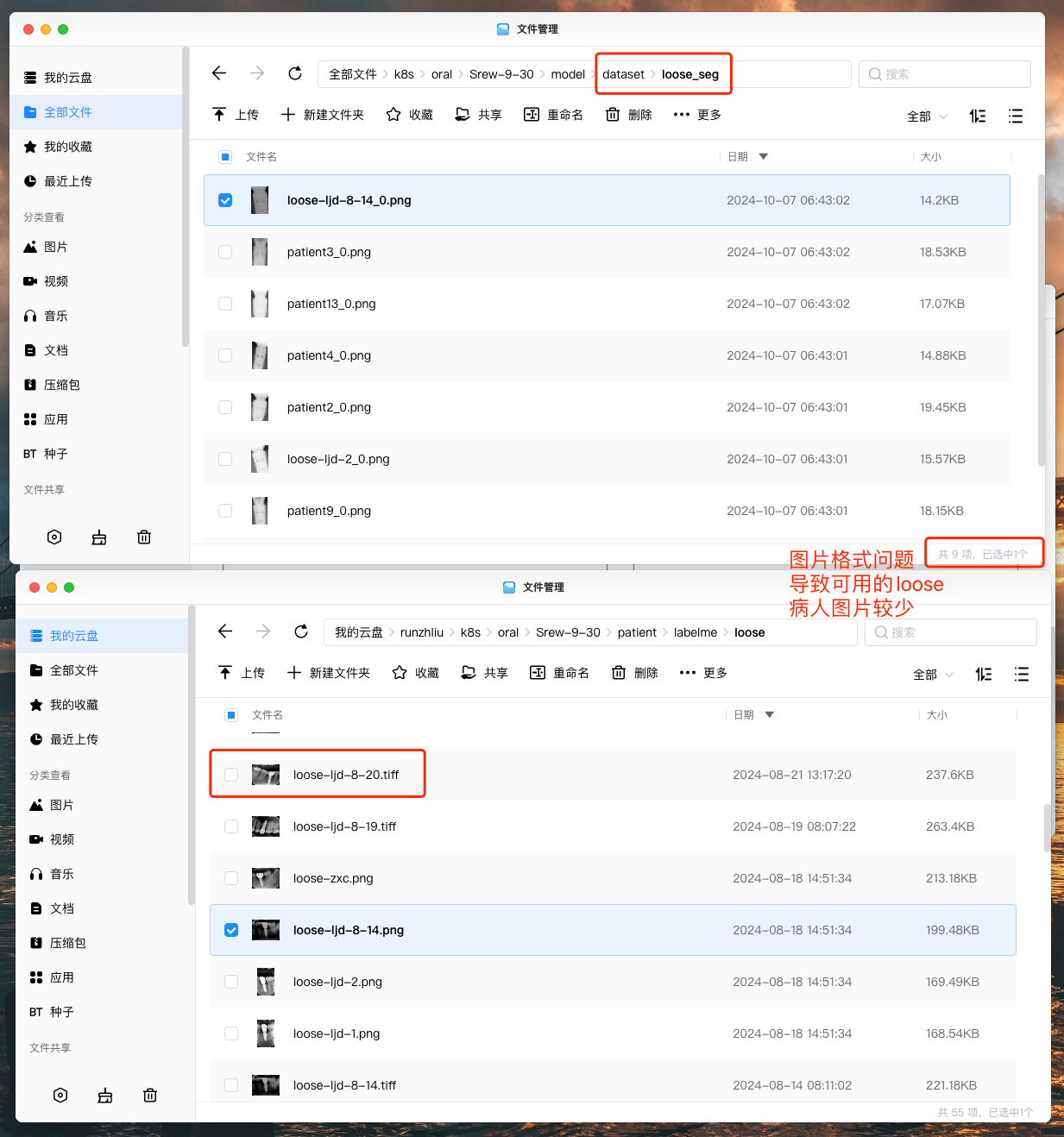
Task: Click forward arrow in bottom window
Action: coord(263,631)
